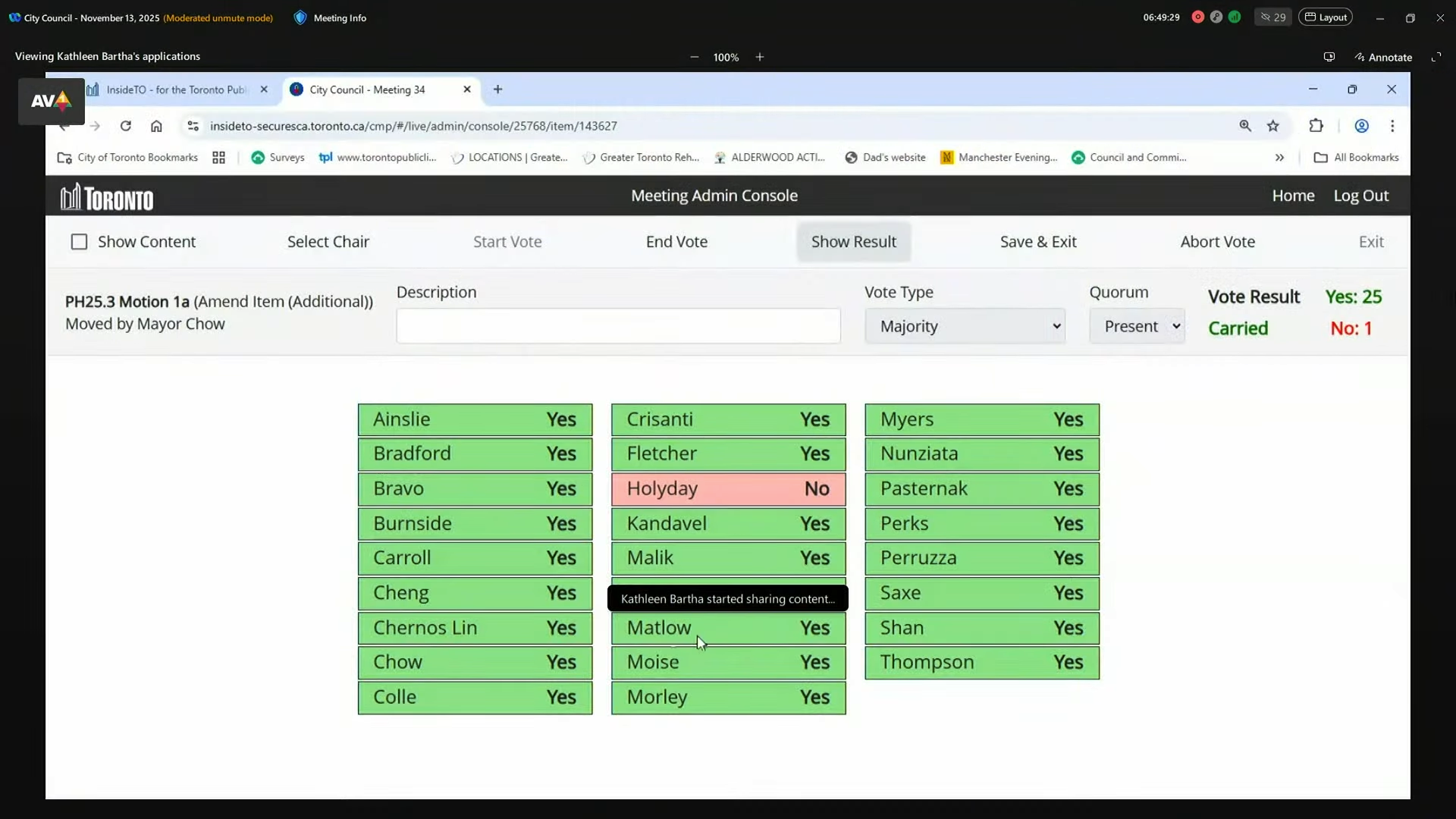This screenshot has height=819, width=1456.
Task: Toggle Holyday's vote entry
Action: point(728,489)
